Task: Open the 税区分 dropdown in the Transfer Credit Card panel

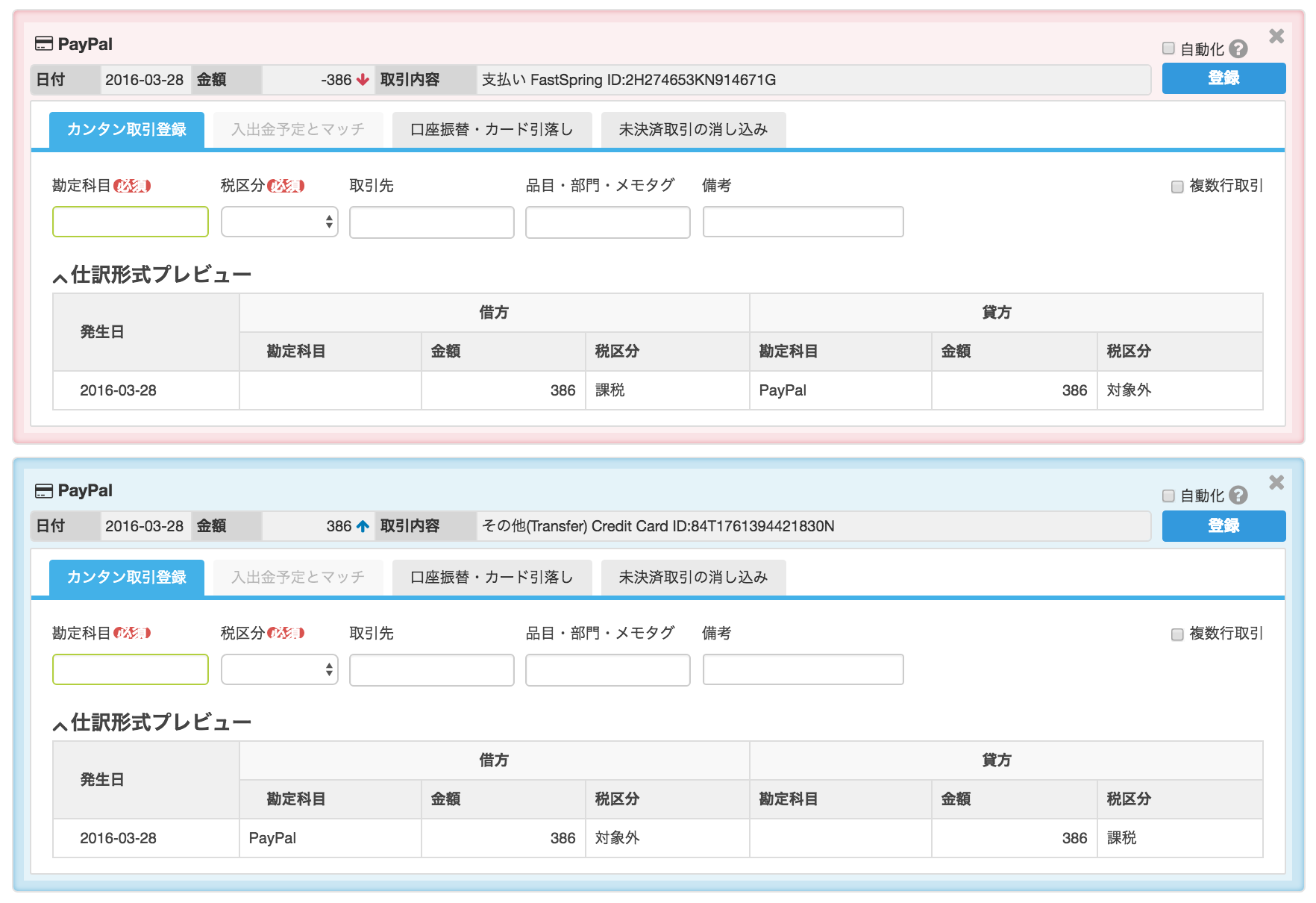Action: click(280, 669)
